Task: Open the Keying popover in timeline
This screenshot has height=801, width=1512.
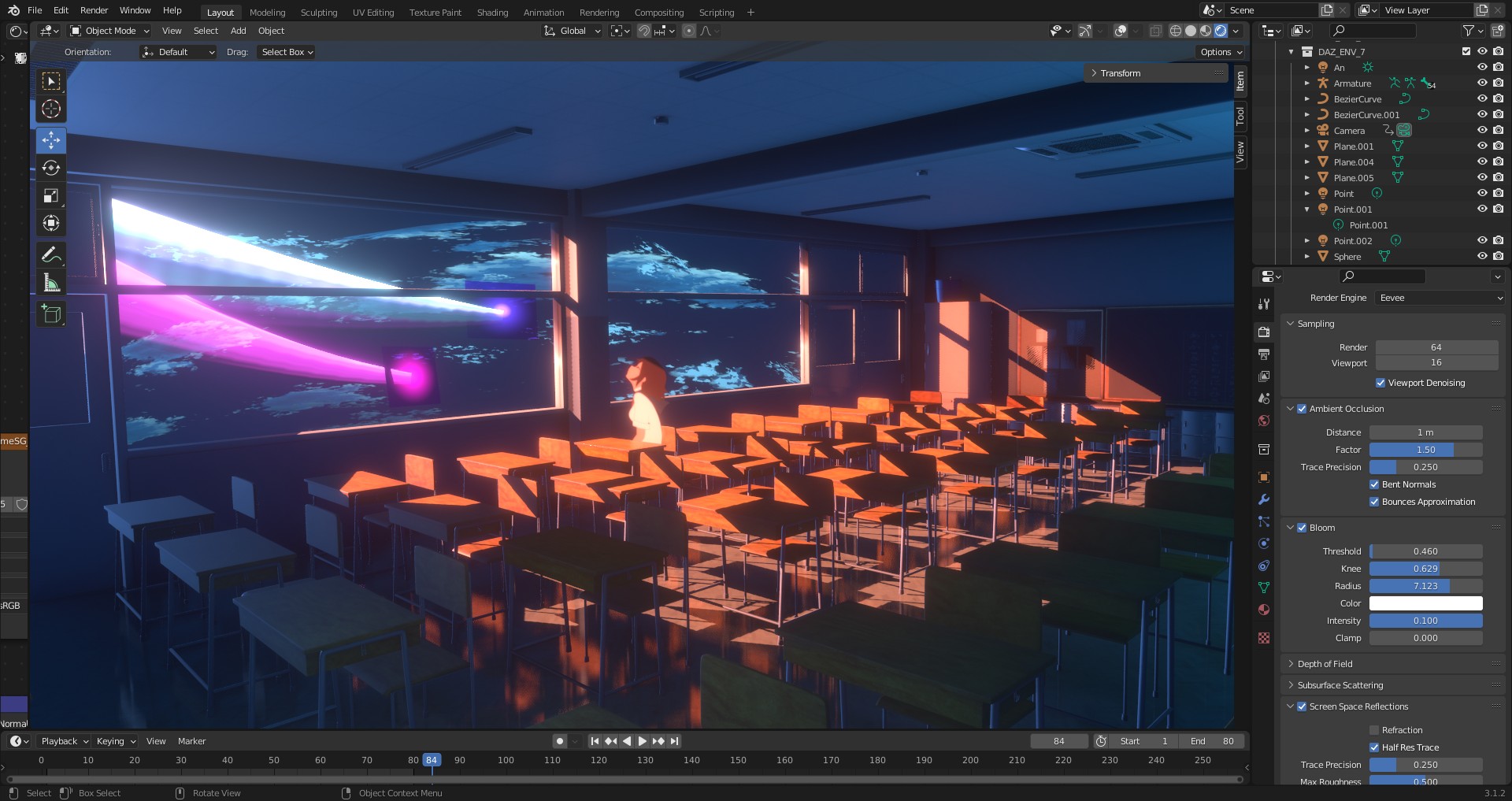Action: pyautogui.click(x=115, y=741)
